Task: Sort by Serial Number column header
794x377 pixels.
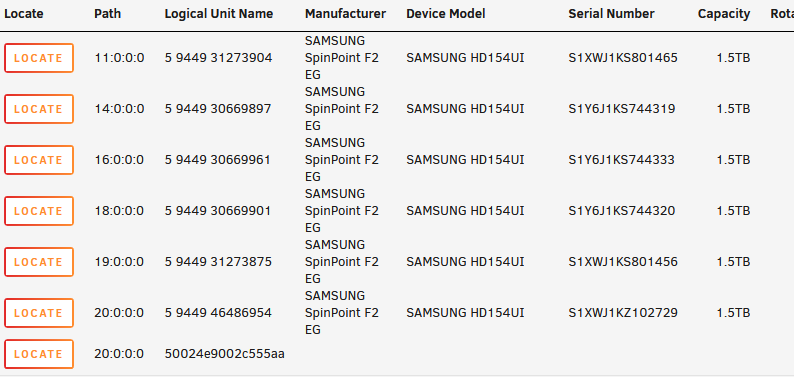Action: coord(611,14)
